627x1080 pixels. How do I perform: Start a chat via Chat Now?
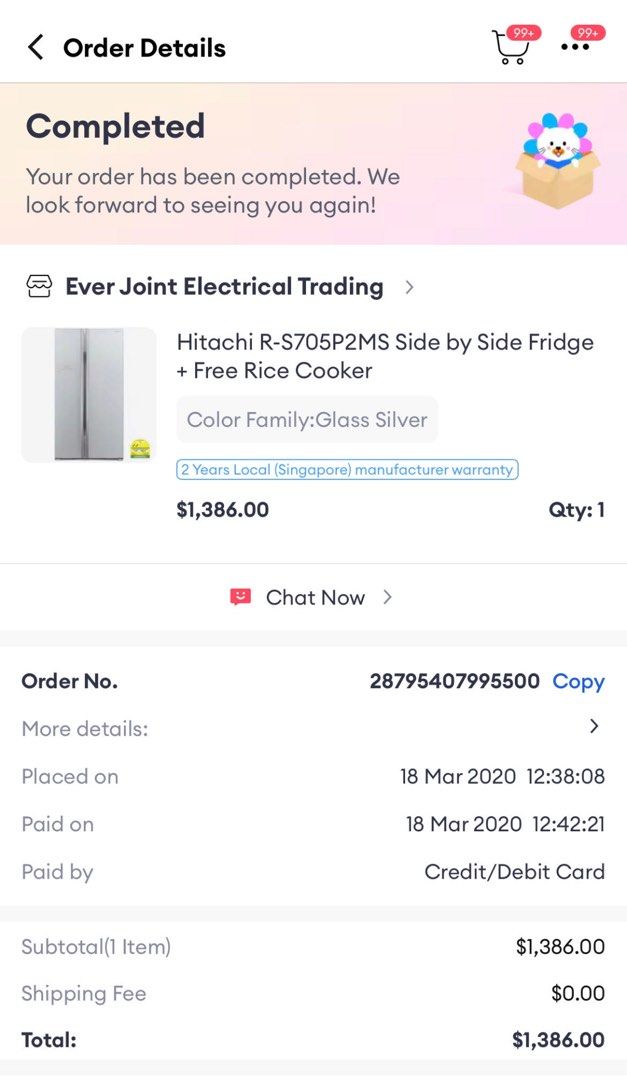[314, 597]
